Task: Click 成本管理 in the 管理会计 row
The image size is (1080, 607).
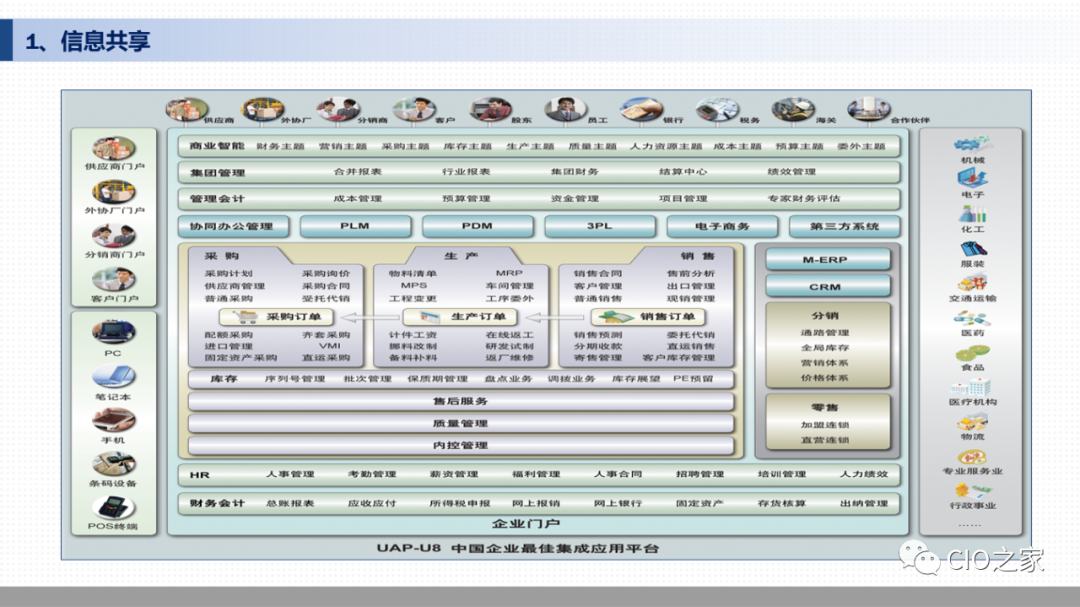Action: tap(357, 198)
